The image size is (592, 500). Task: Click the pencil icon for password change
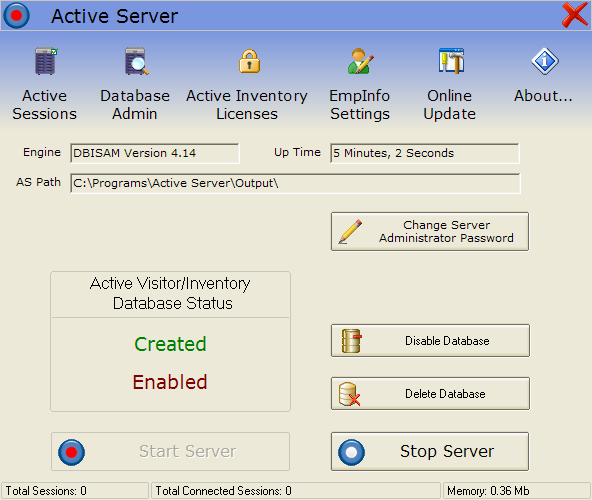(350, 231)
